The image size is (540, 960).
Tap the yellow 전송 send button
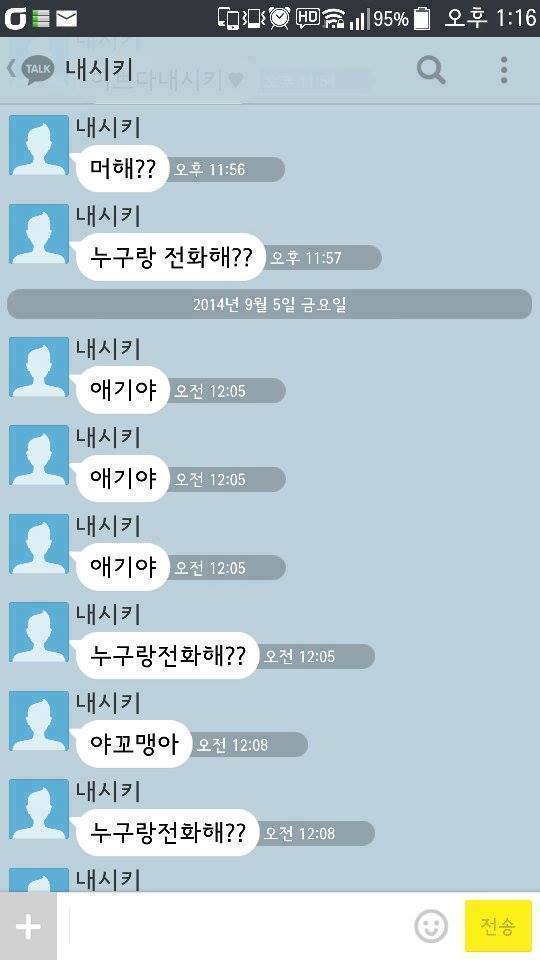pyautogui.click(x=497, y=926)
